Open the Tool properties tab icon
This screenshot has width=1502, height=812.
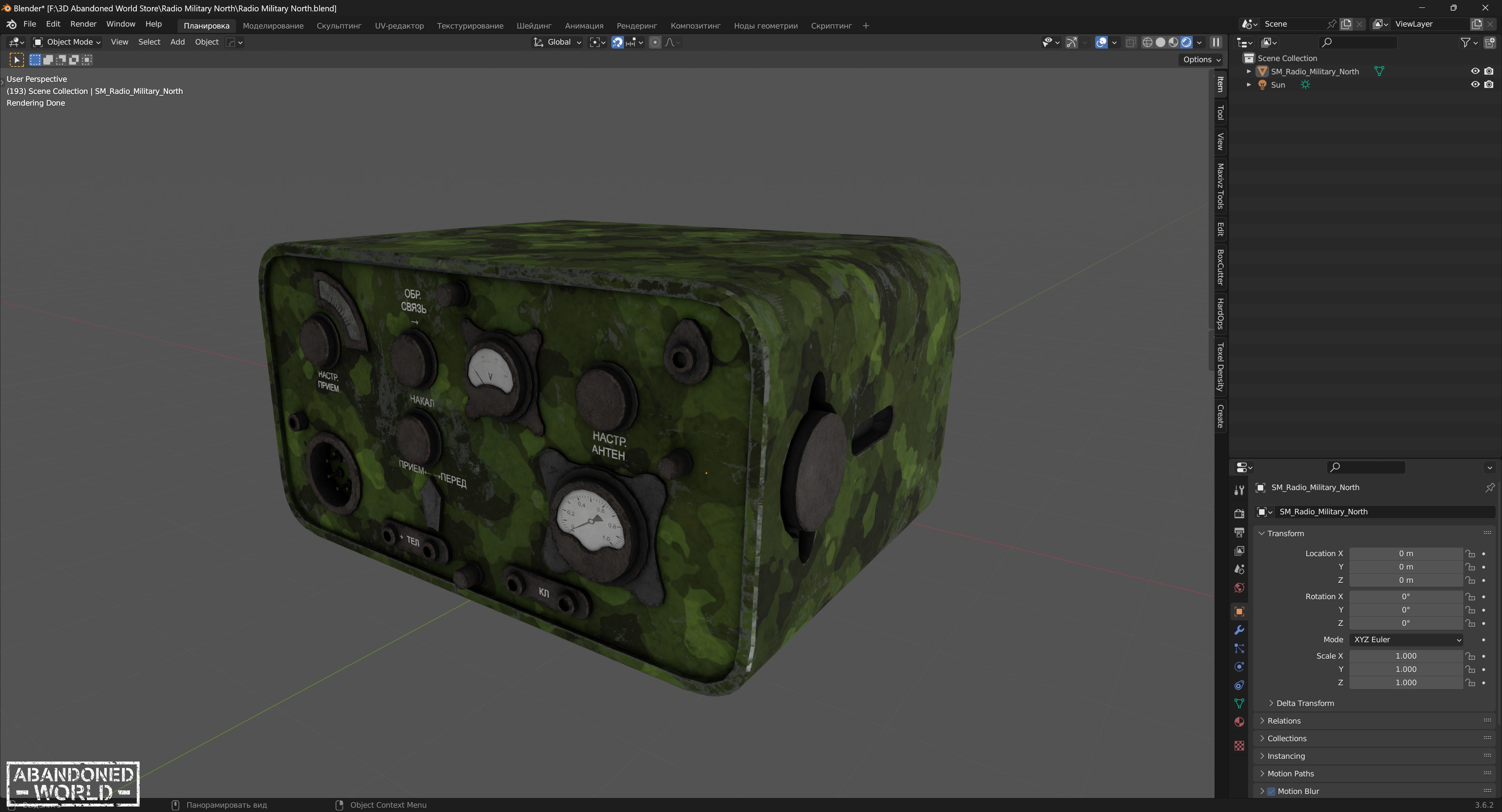1239,490
